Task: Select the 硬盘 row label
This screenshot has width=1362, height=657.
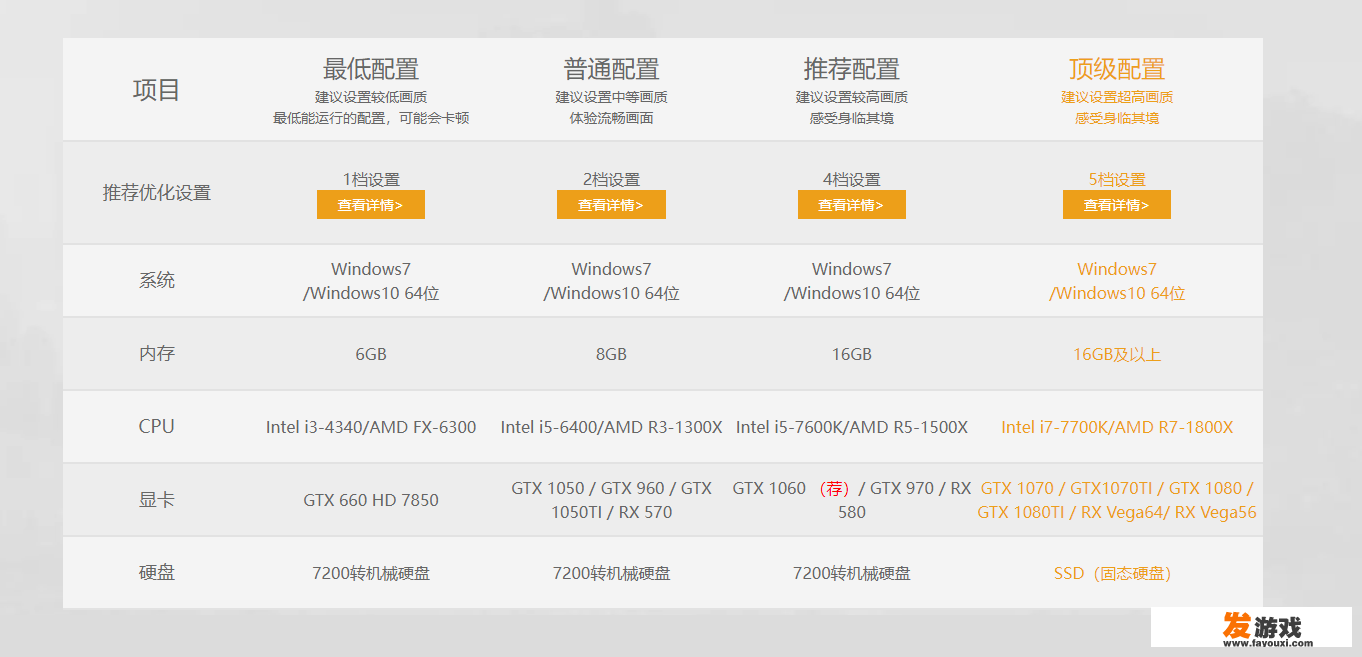Action: [157, 573]
